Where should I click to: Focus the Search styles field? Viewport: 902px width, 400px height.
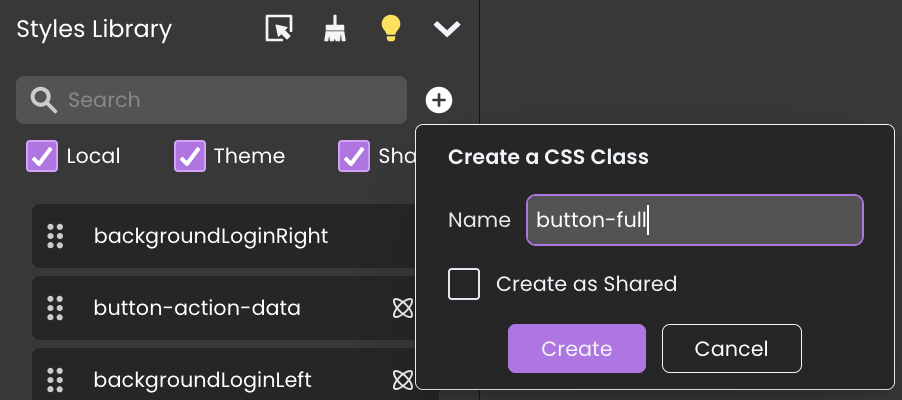click(x=230, y=100)
